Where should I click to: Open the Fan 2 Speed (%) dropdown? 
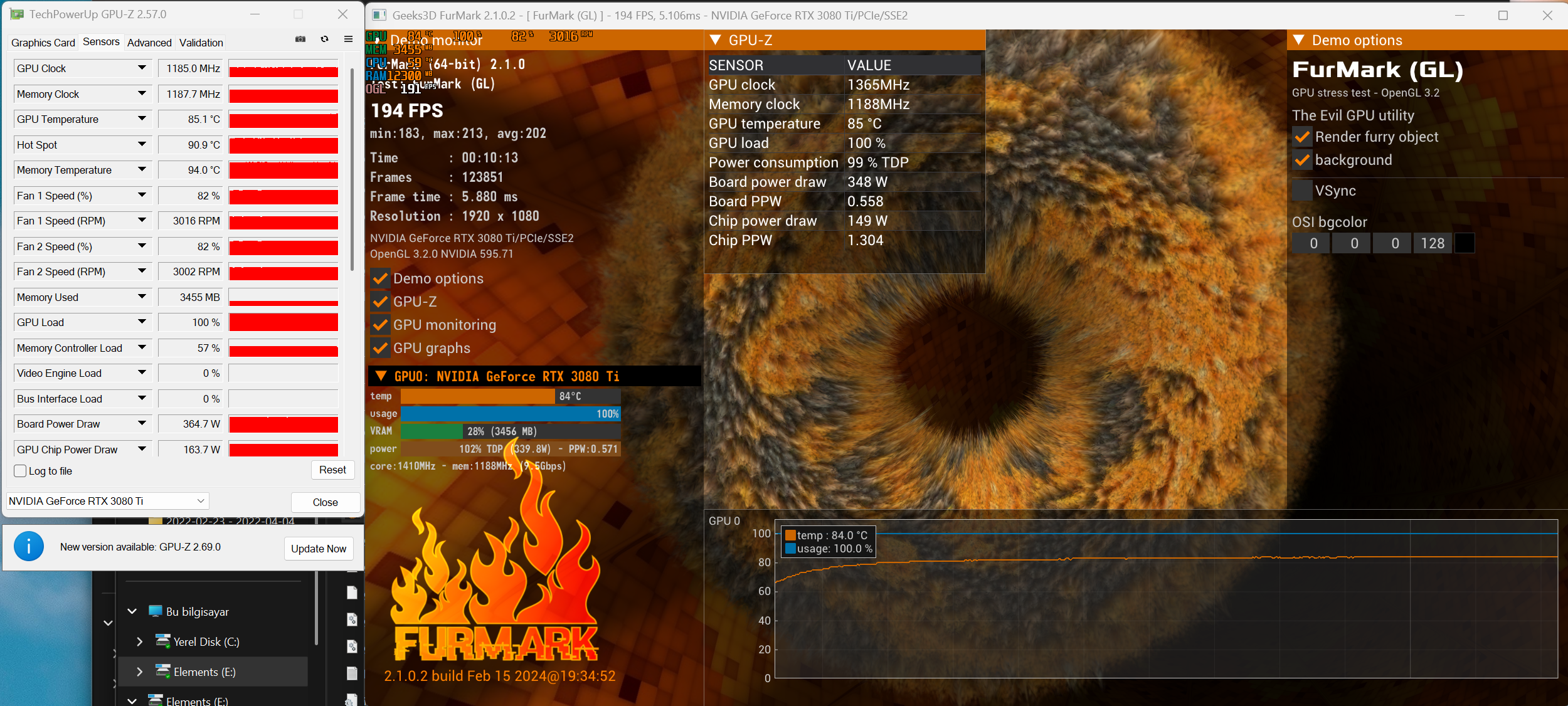pos(142,246)
